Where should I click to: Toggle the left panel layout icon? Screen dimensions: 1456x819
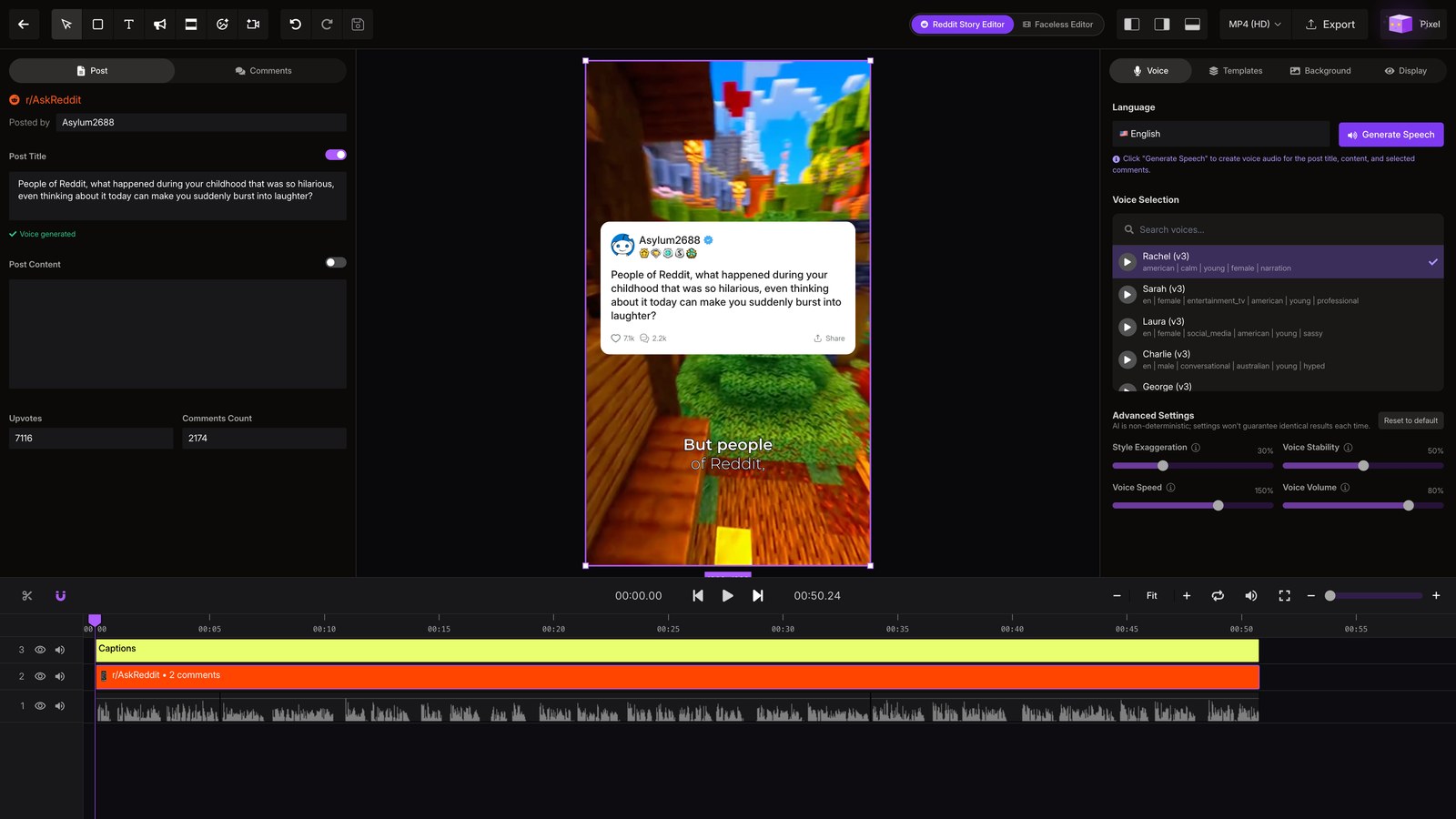pyautogui.click(x=1132, y=25)
